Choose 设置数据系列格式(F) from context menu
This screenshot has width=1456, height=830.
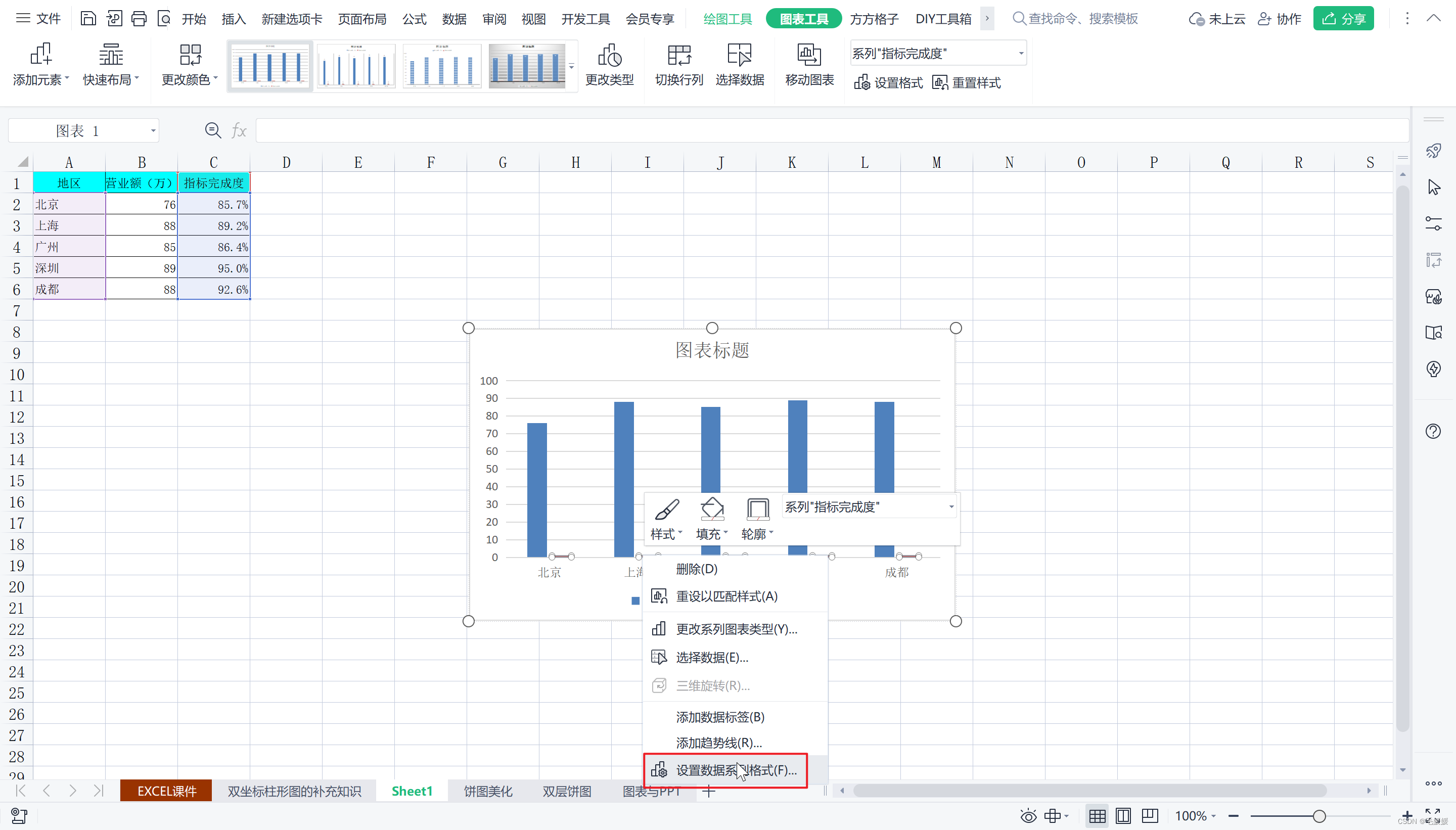(736, 770)
